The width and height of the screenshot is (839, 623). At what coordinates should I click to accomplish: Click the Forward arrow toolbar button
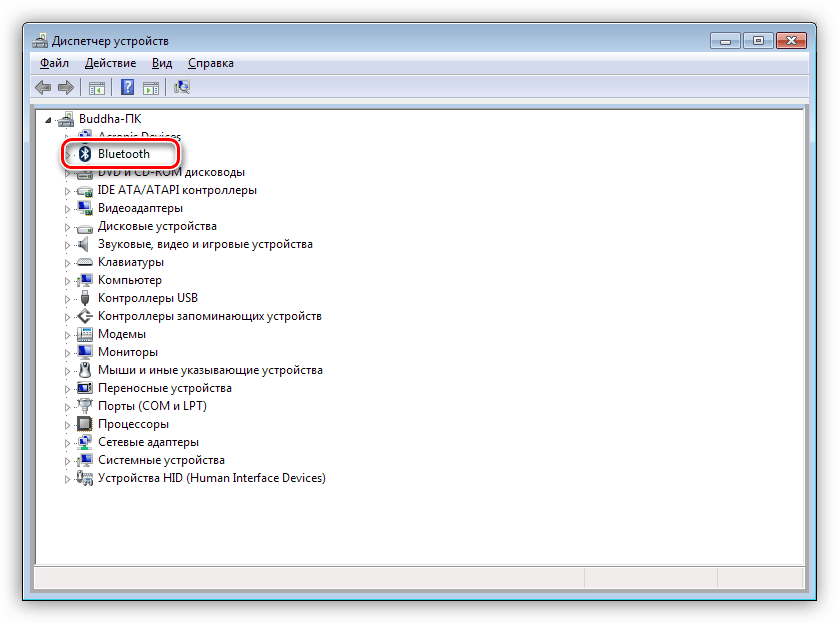tap(66, 87)
